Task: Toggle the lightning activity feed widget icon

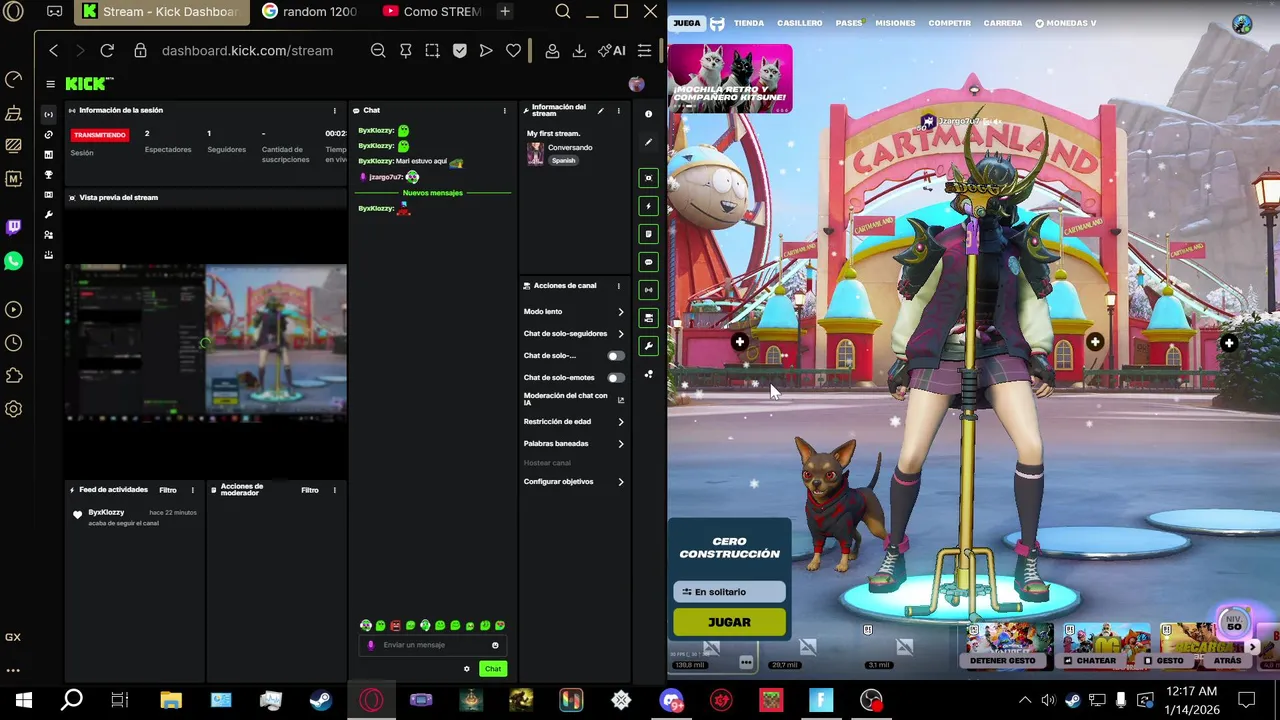Action: coord(648,206)
